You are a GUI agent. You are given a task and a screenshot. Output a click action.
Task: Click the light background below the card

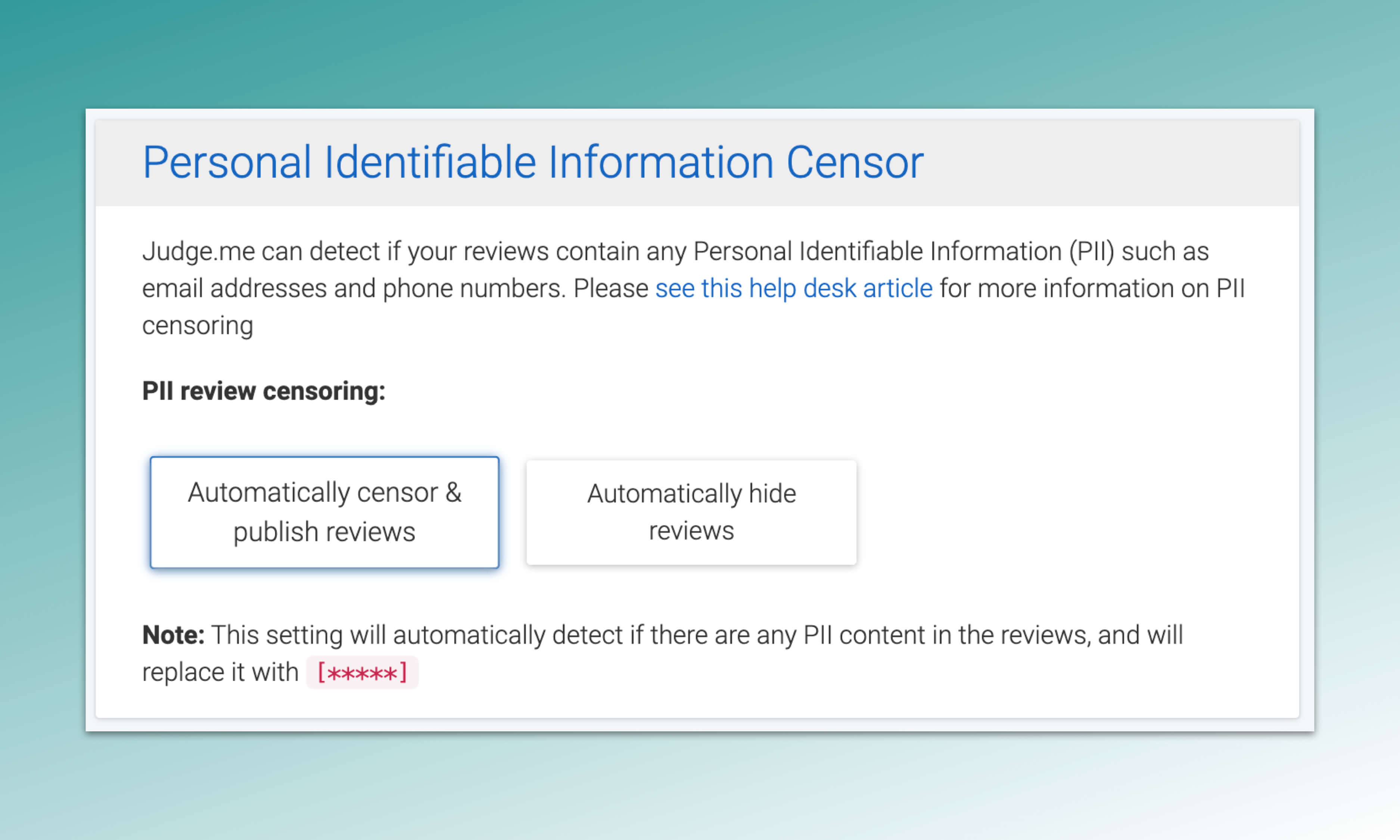coord(699,787)
